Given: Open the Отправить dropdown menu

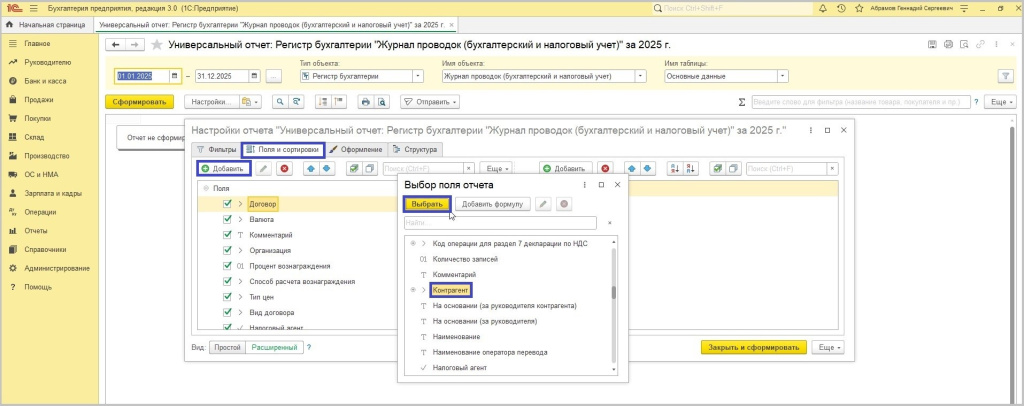Looking at the screenshot, I should (x=430, y=102).
